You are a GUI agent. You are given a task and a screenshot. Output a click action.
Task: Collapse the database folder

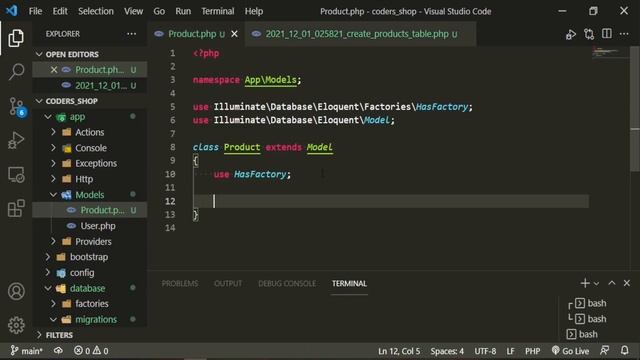click(48, 288)
